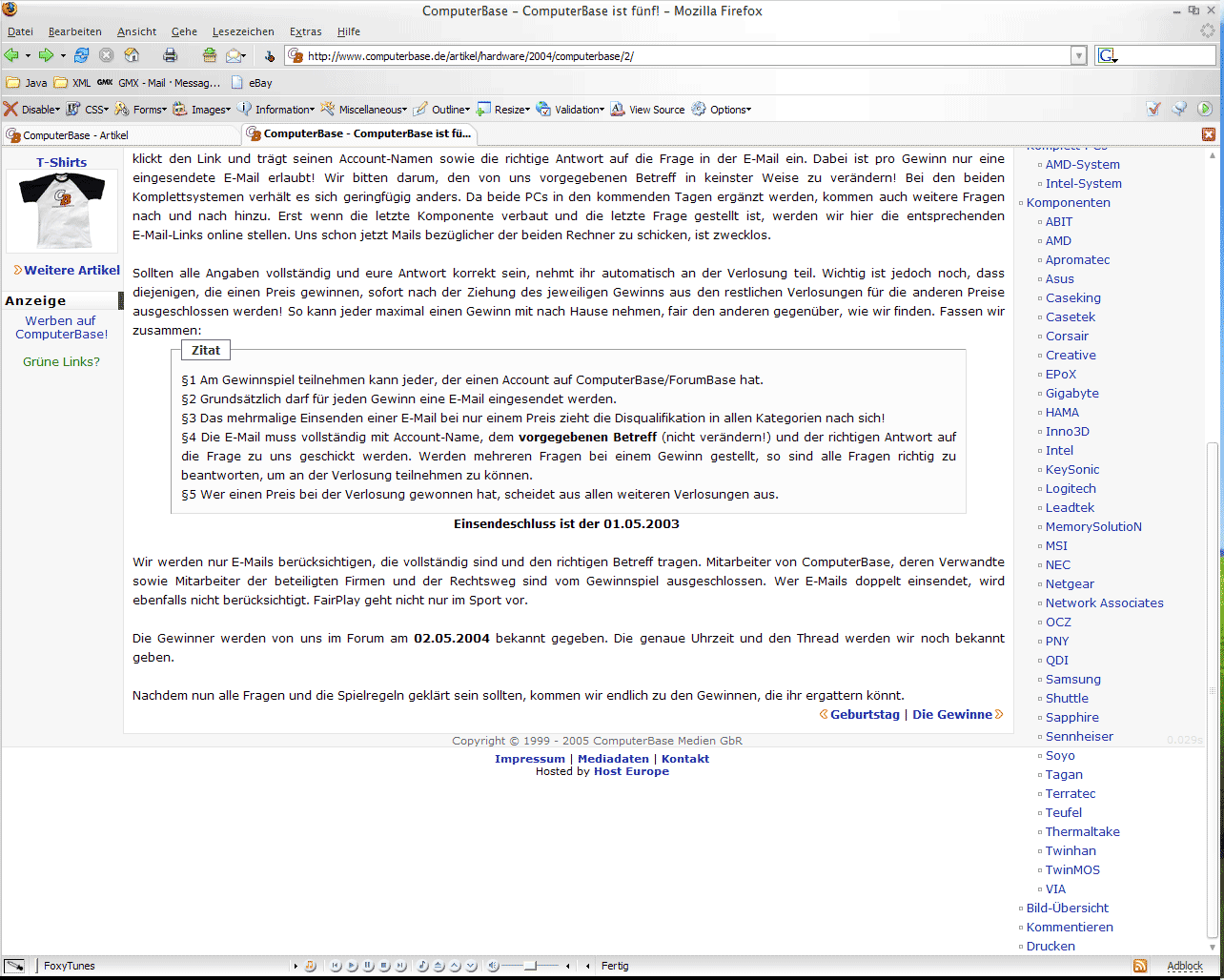1224x980 pixels.
Task: Click the Print icon in the toolbar
Action: [x=170, y=56]
